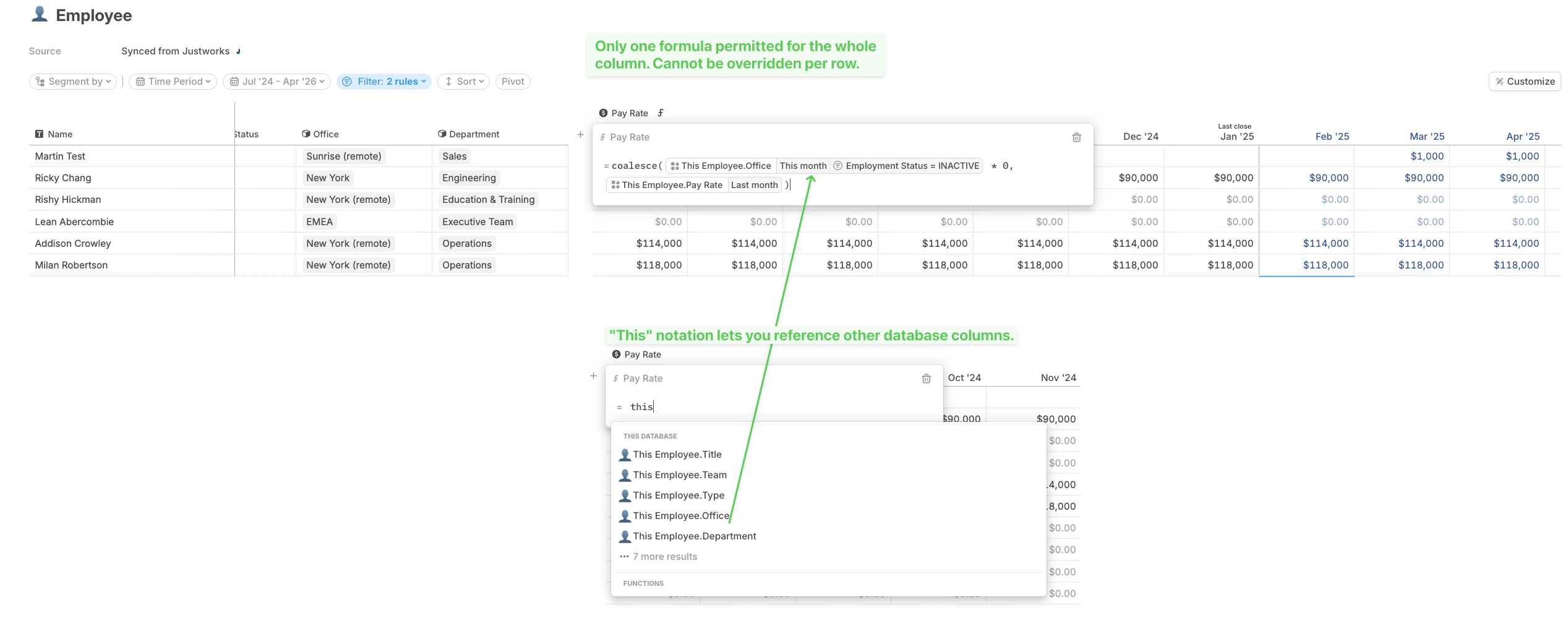This screenshot has width=1568, height=631.
Task: Click the formula icon next to Pay Rate header
Action: [x=661, y=113]
